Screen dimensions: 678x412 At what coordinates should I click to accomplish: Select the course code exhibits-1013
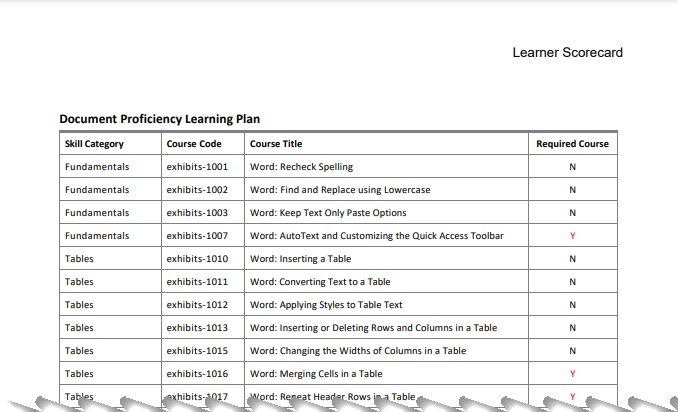[x=197, y=327]
